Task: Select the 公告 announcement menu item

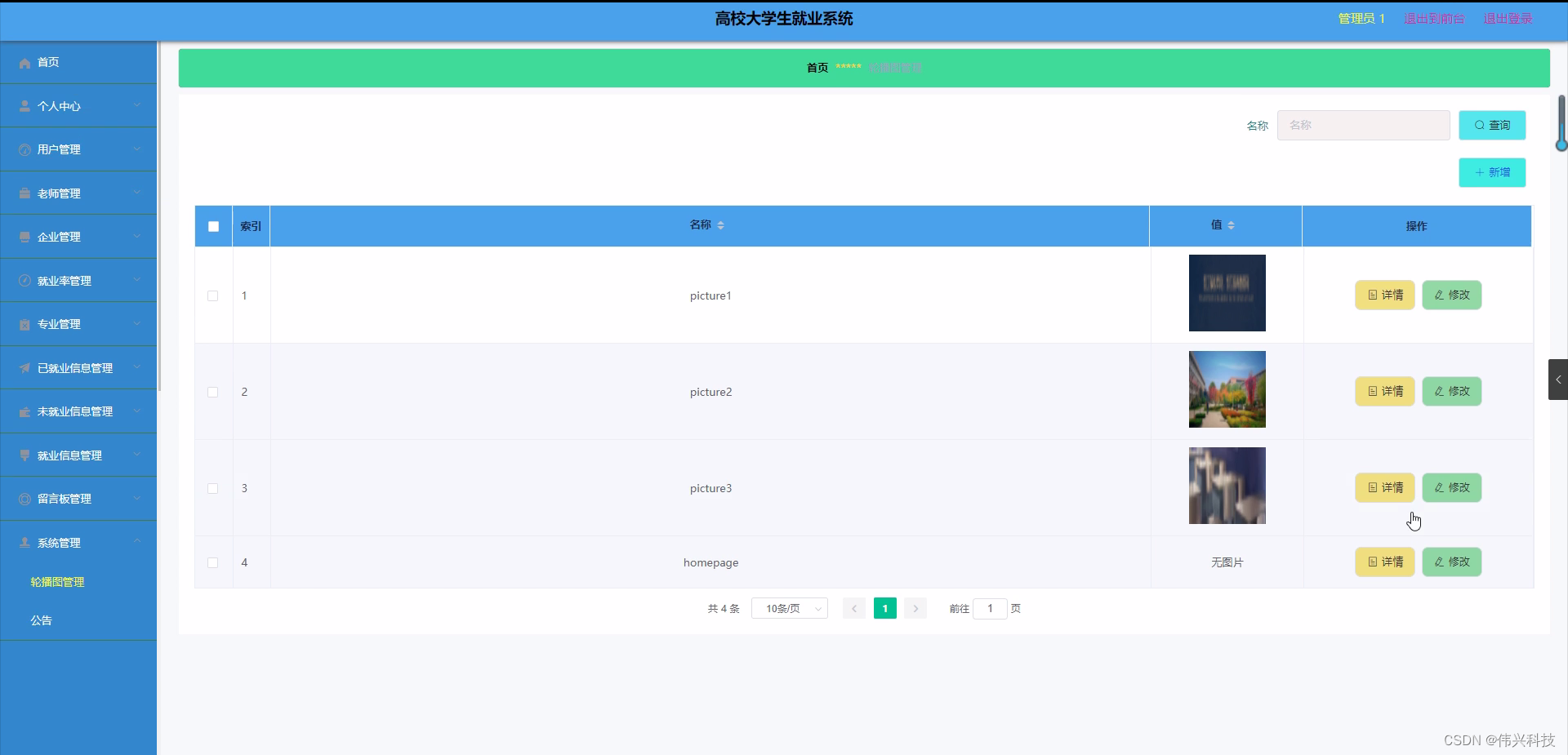Action: pyautogui.click(x=41, y=620)
